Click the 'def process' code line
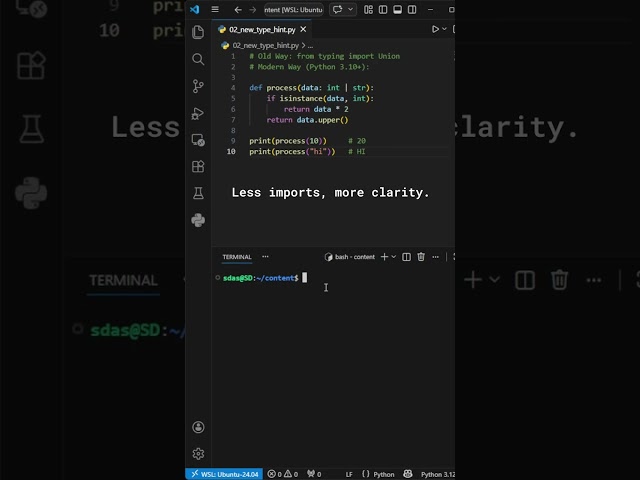Screen dimensions: 640x480 [x=311, y=88]
